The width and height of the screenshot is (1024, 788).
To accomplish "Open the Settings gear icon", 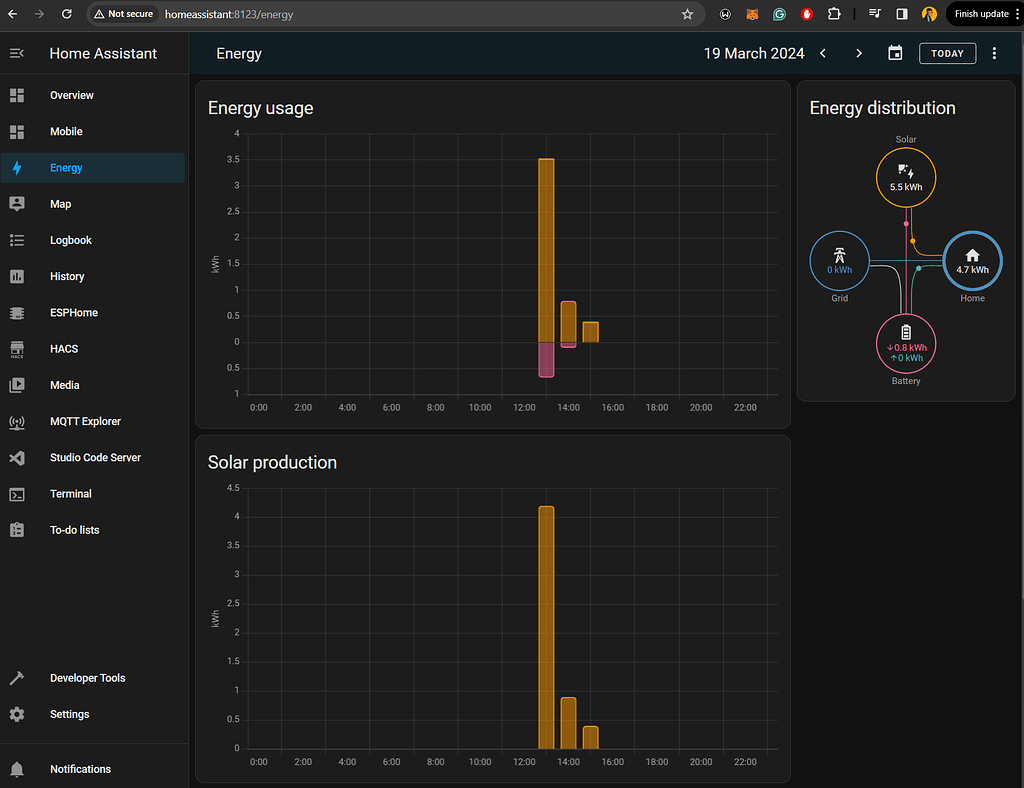I will coord(17,714).
